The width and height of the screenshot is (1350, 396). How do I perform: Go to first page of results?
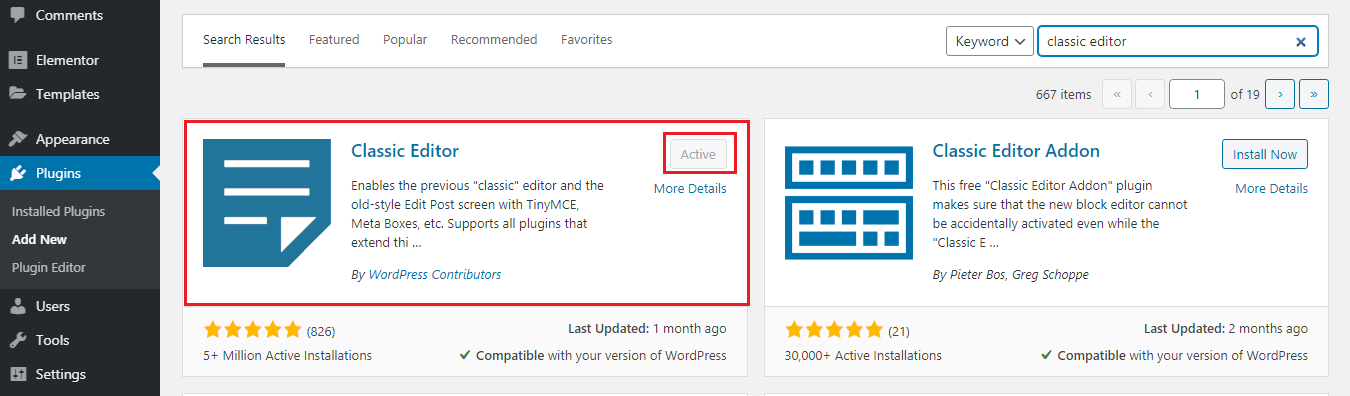click(x=1116, y=94)
